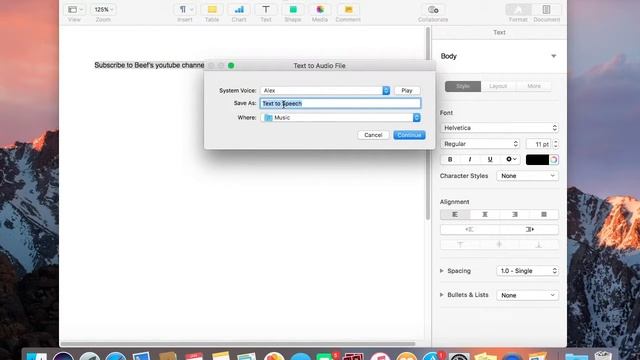
Task: Open the Document inspector button
Action: [547, 9]
